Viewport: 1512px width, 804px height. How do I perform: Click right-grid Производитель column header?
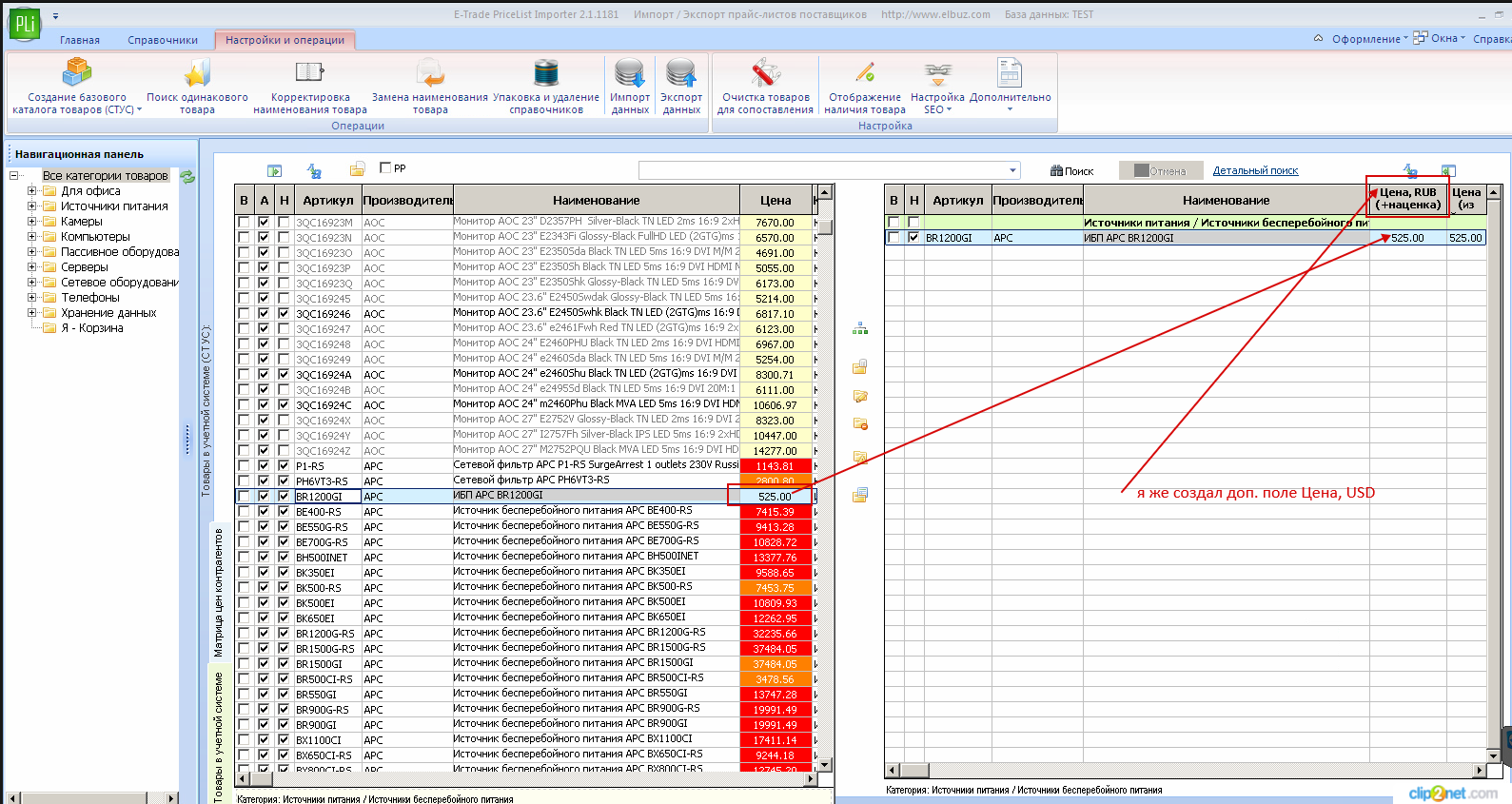point(1037,200)
